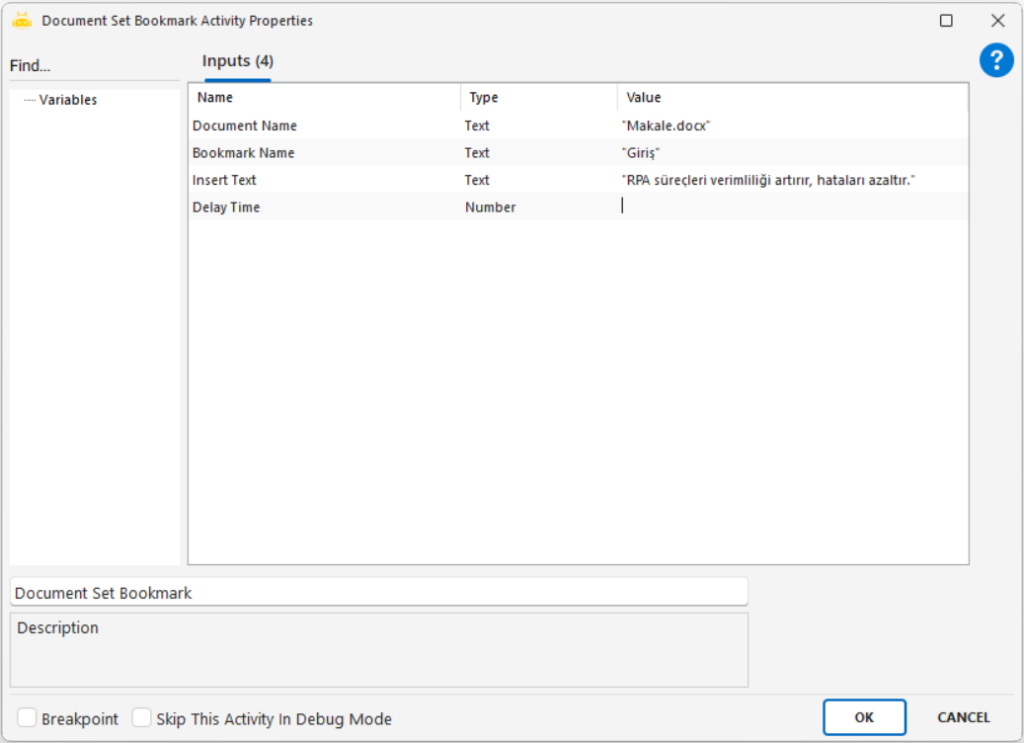This screenshot has width=1024, height=743.
Task: Click the Value column header
Action: [790, 98]
